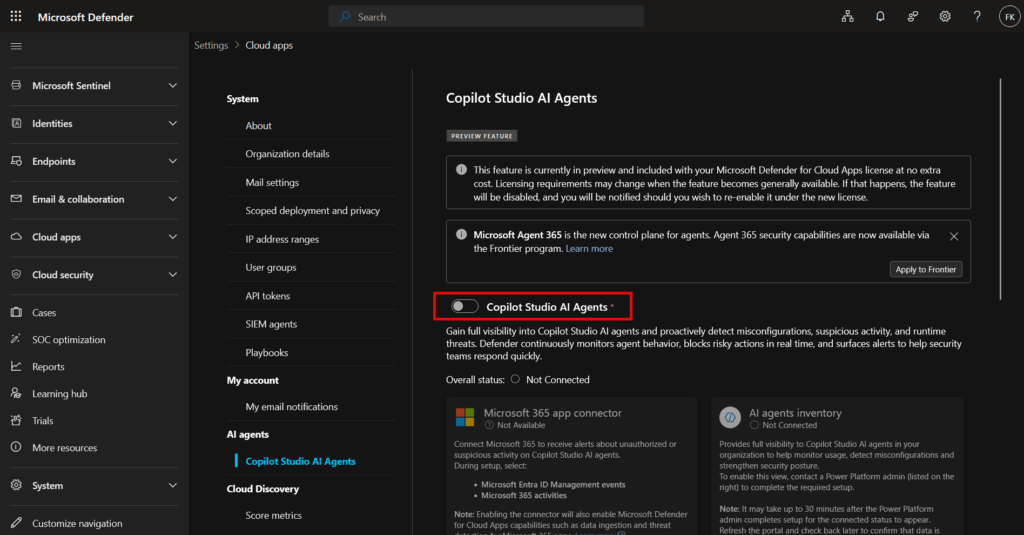Open the settings gear icon in header
1024x535 pixels.
pyautogui.click(x=945, y=16)
